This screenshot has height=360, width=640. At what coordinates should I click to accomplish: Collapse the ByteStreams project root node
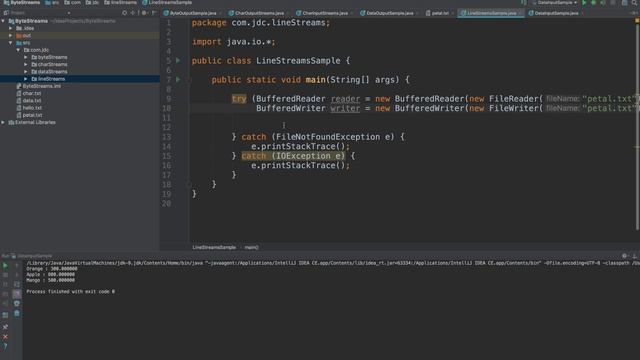click(x=3, y=21)
